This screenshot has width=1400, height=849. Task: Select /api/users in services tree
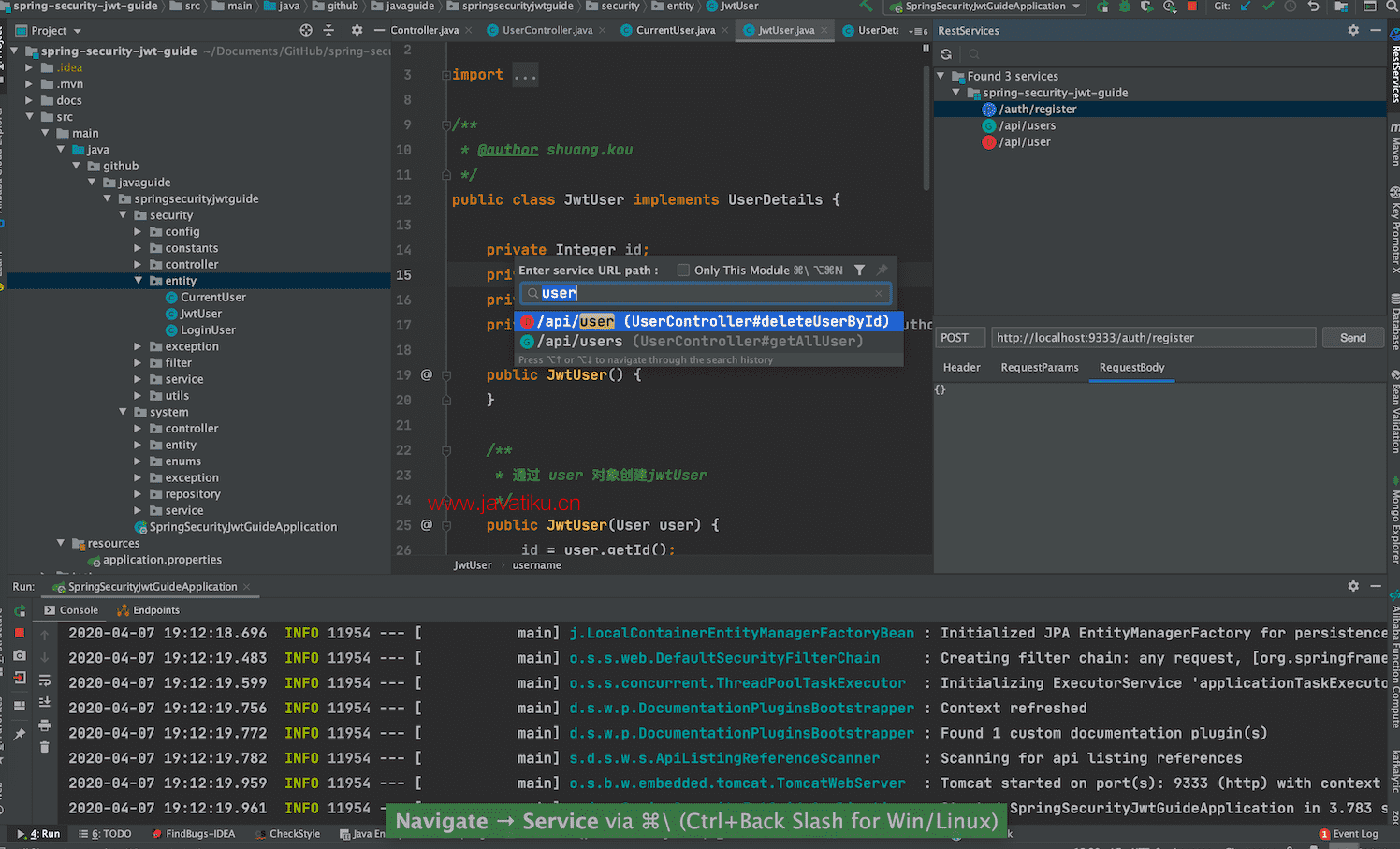click(1028, 125)
